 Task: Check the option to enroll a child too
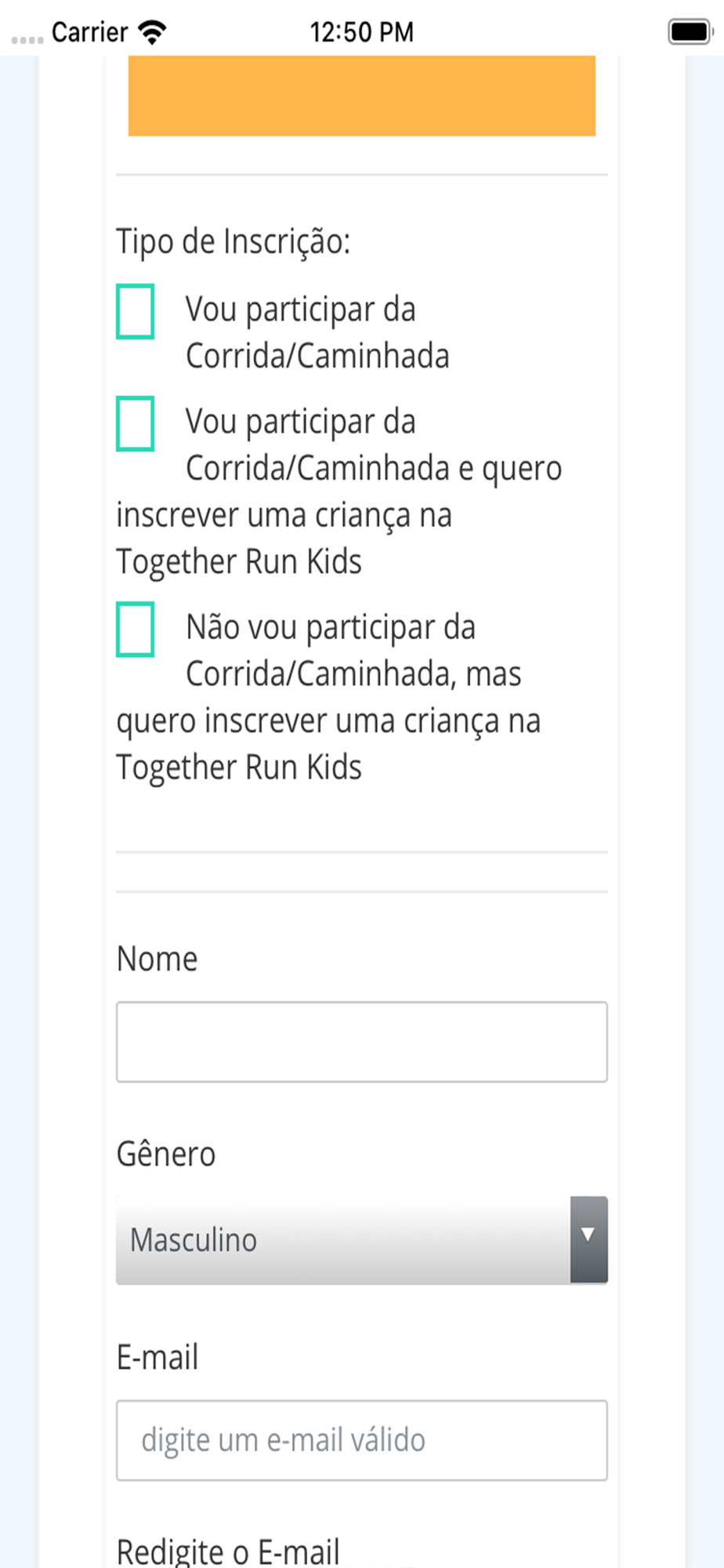[135, 423]
